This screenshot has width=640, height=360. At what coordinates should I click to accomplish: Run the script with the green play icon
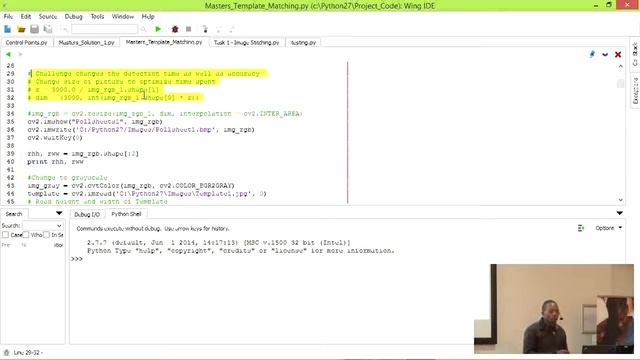pyautogui.click(x=158, y=29)
